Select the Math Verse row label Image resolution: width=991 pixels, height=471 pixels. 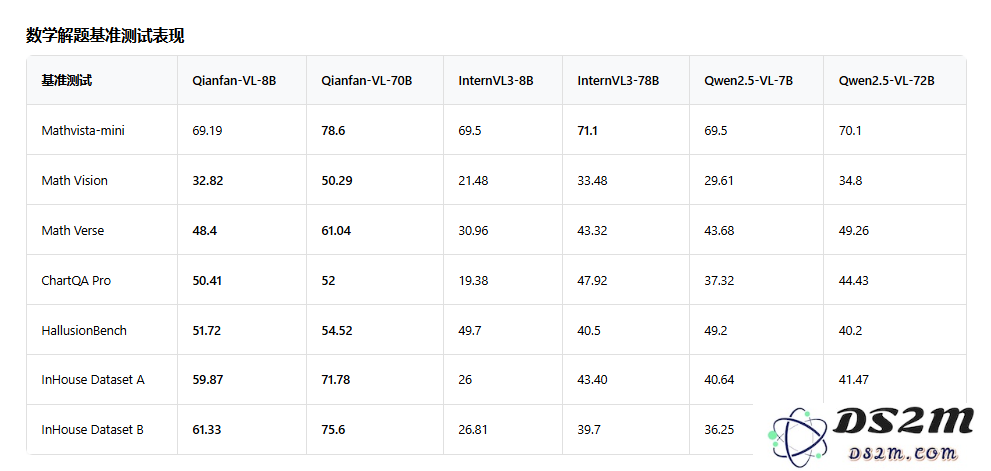[73, 230]
